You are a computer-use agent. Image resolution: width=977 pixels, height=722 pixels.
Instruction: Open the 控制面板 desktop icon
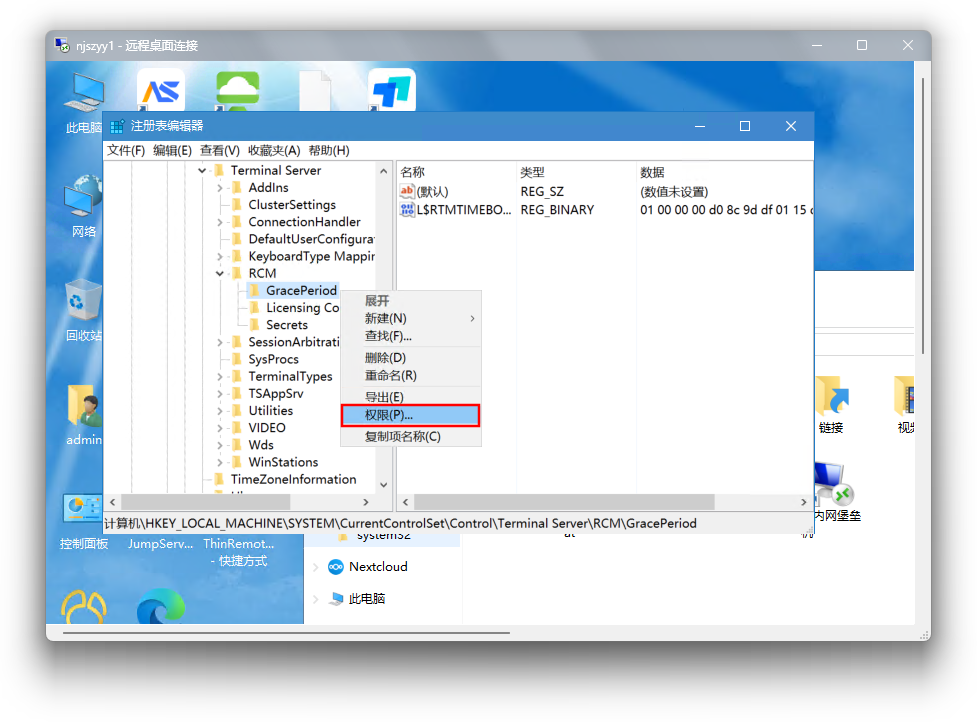pos(84,510)
